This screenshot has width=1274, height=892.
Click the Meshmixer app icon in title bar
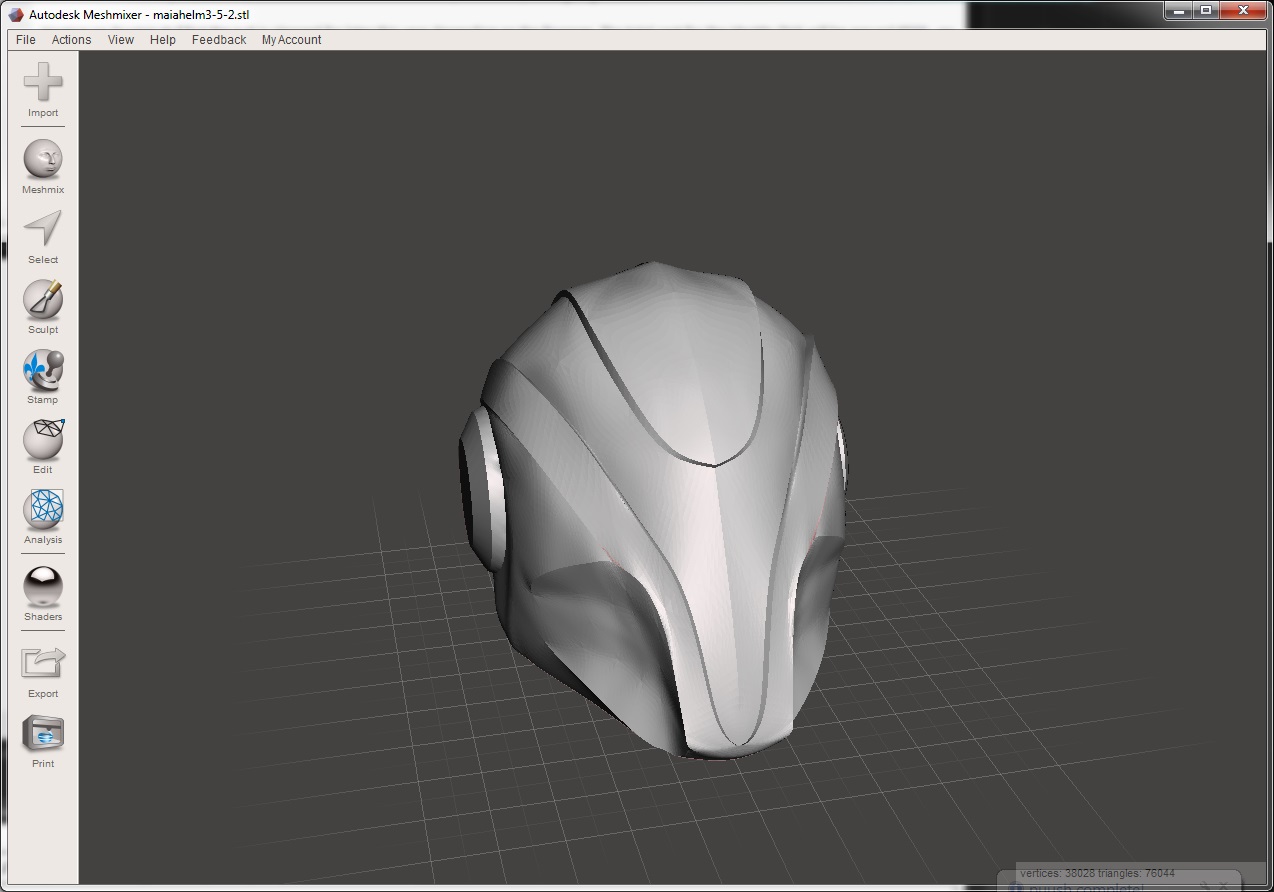pyautogui.click(x=17, y=14)
